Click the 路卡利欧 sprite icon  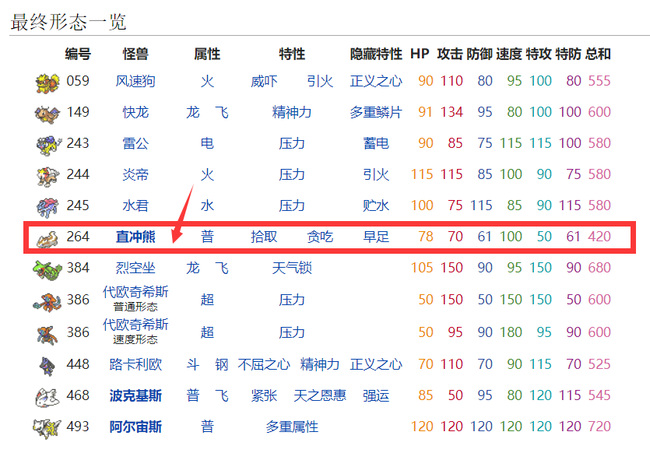[x=47, y=366]
